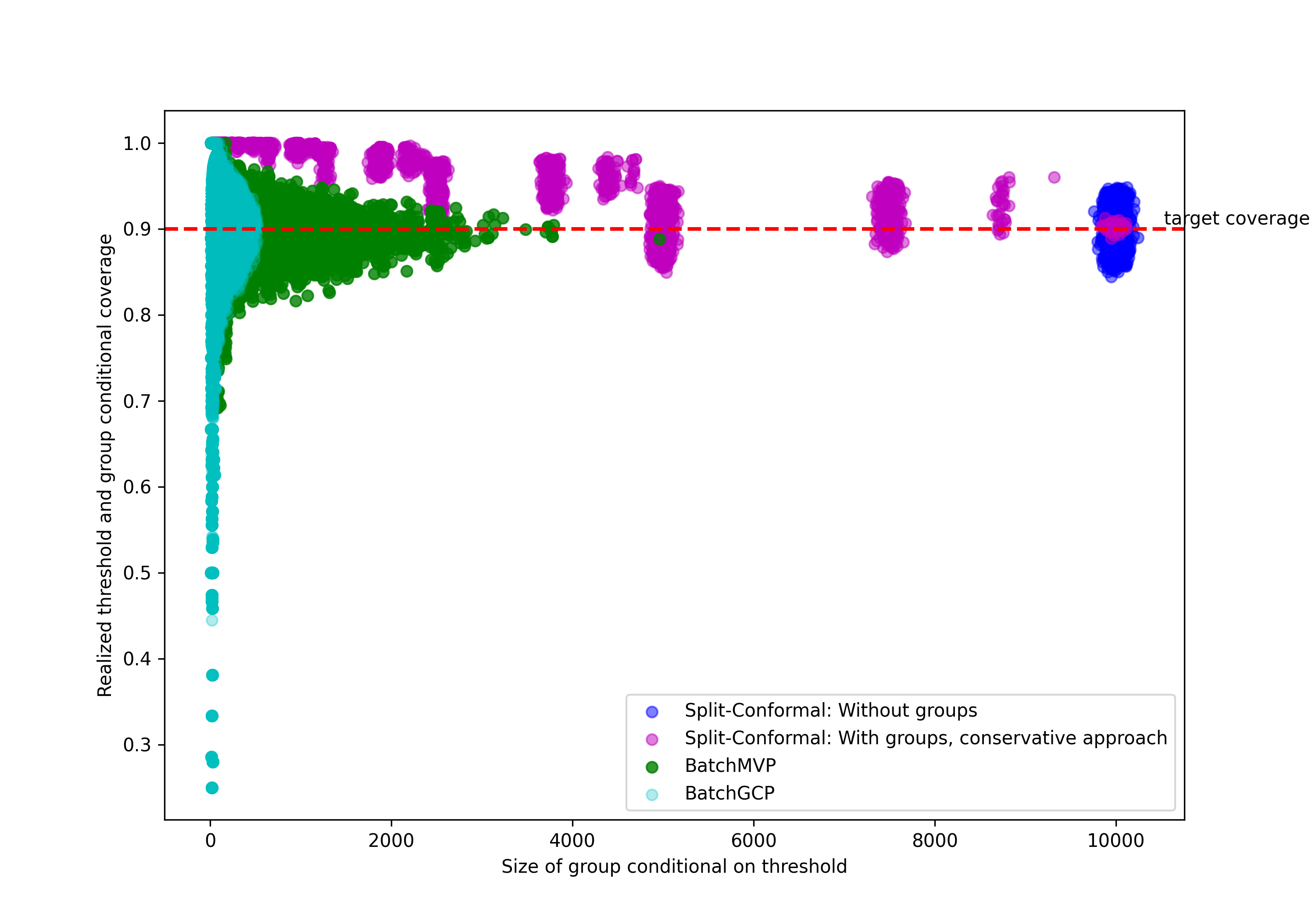Click the magenta legend marker for conservative approach
The image size is (1316, 921).
(652, 739)
